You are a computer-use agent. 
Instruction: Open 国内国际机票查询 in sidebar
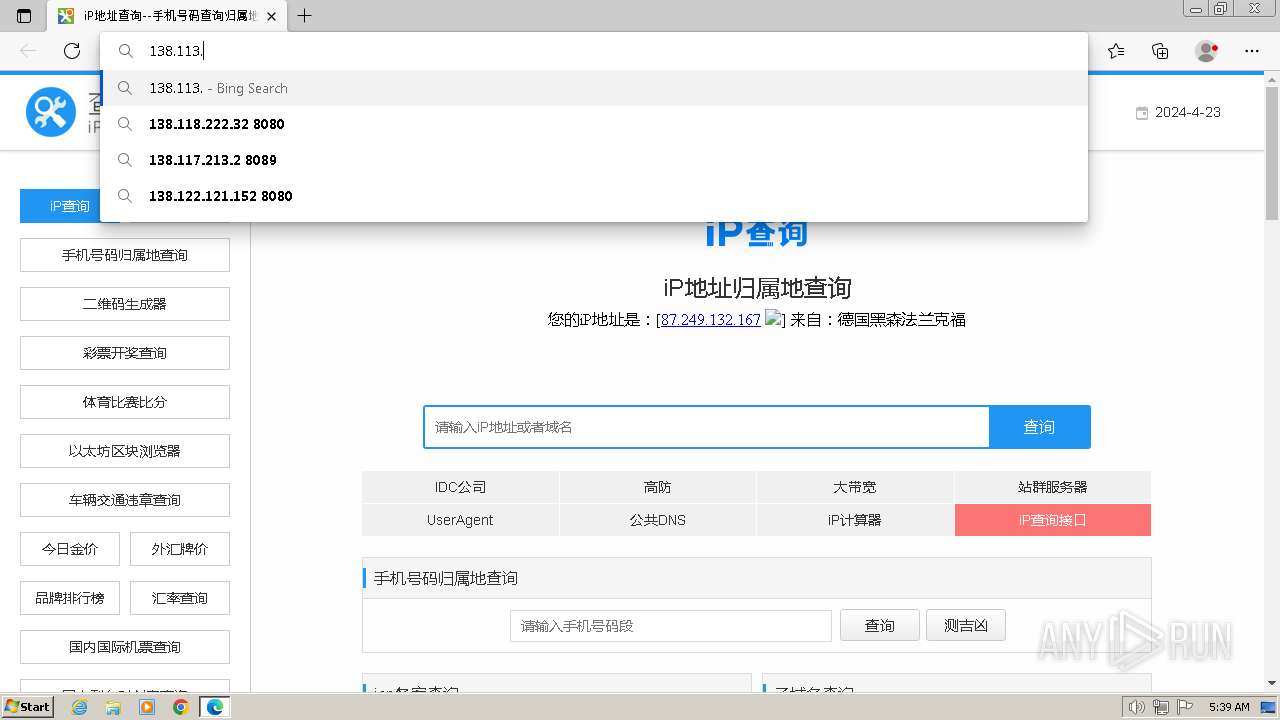(125, 647)
